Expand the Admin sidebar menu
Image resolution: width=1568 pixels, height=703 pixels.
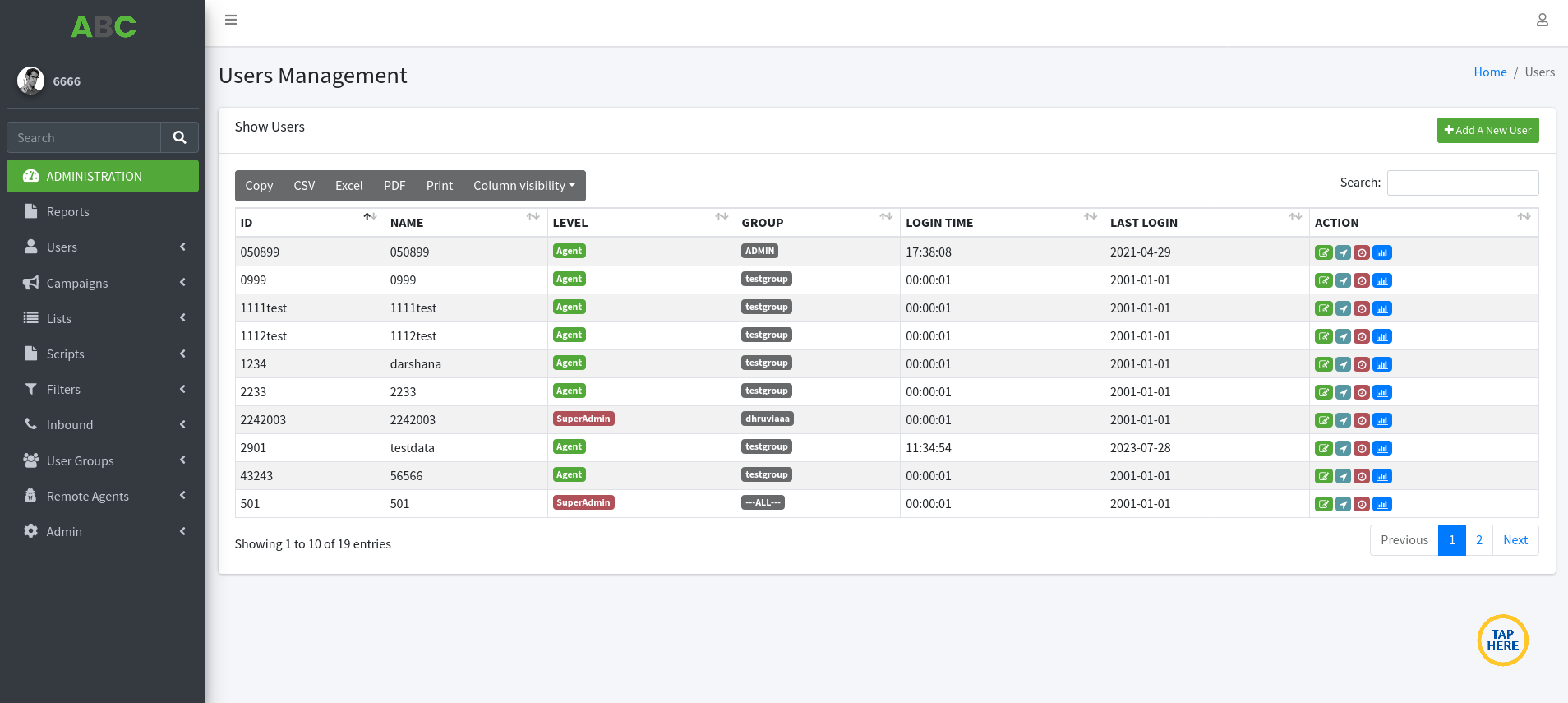pos(103,531)
